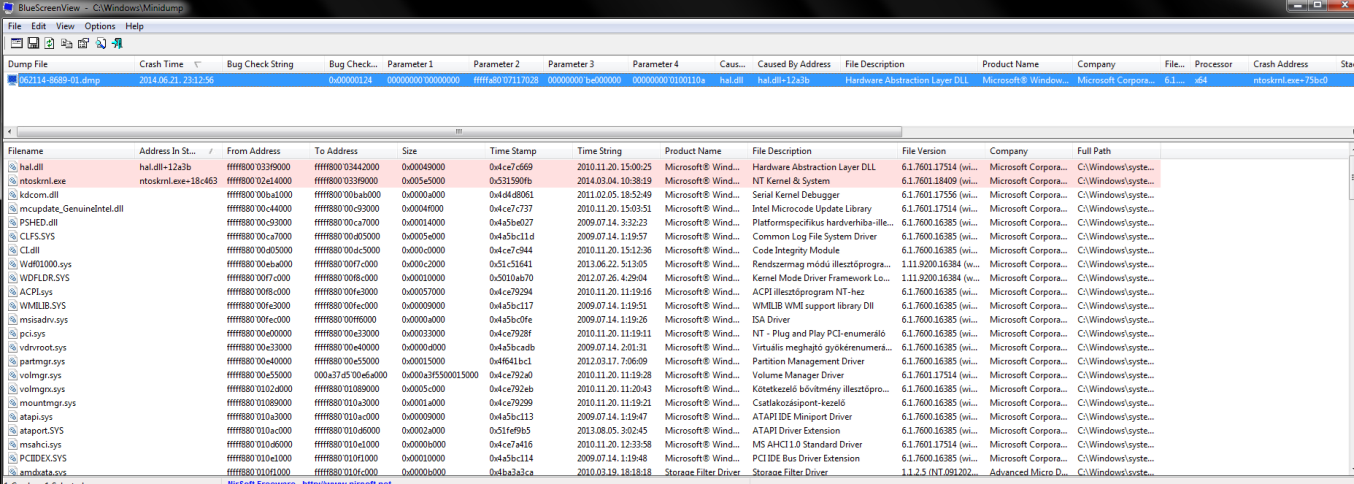
Task: Sort upper pane by Caused By Address header
Action: pos(797,64)
